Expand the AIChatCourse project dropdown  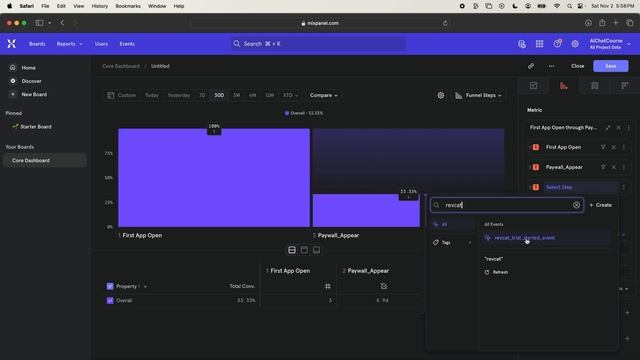click(610, 44)
